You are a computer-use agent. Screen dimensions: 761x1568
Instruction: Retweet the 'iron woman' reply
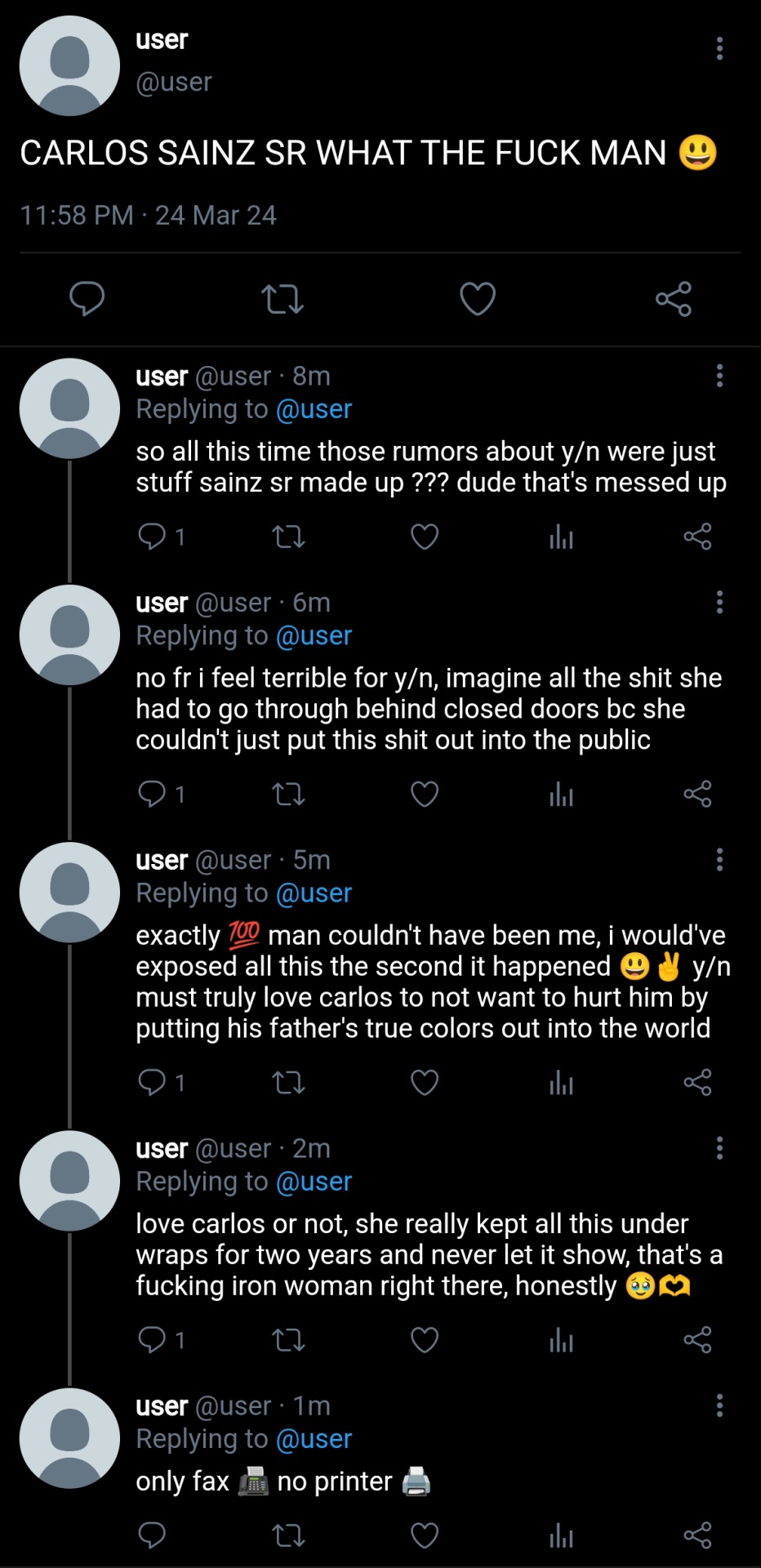(x=288, y=1339)
